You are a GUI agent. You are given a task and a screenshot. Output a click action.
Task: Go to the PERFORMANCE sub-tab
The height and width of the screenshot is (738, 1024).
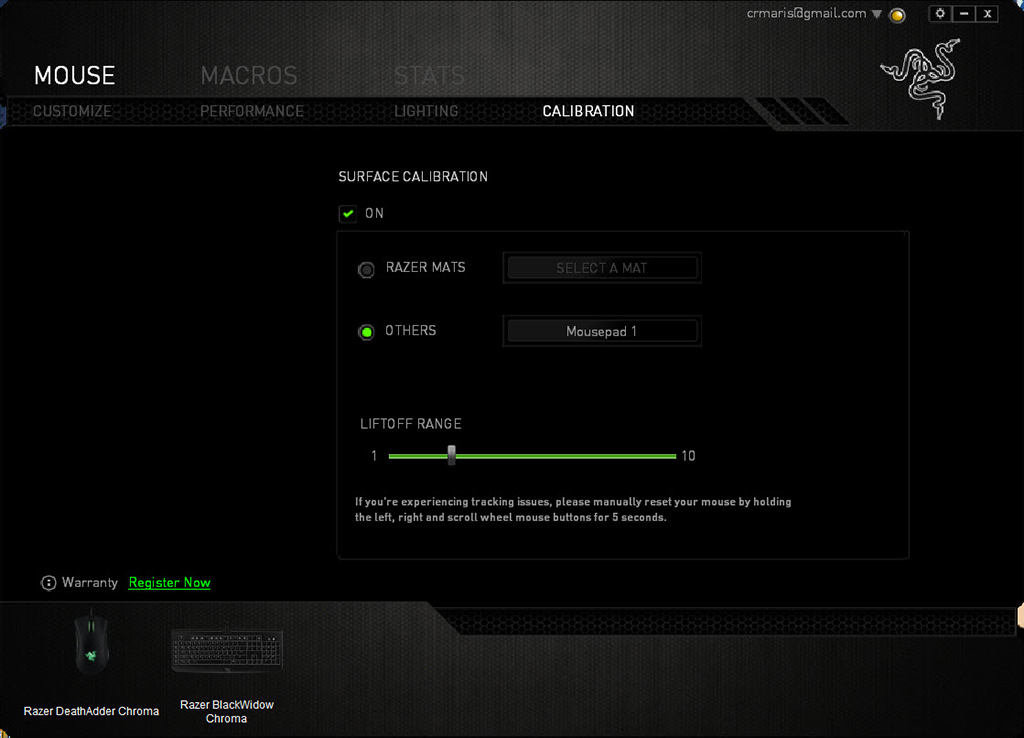point(251,111)
